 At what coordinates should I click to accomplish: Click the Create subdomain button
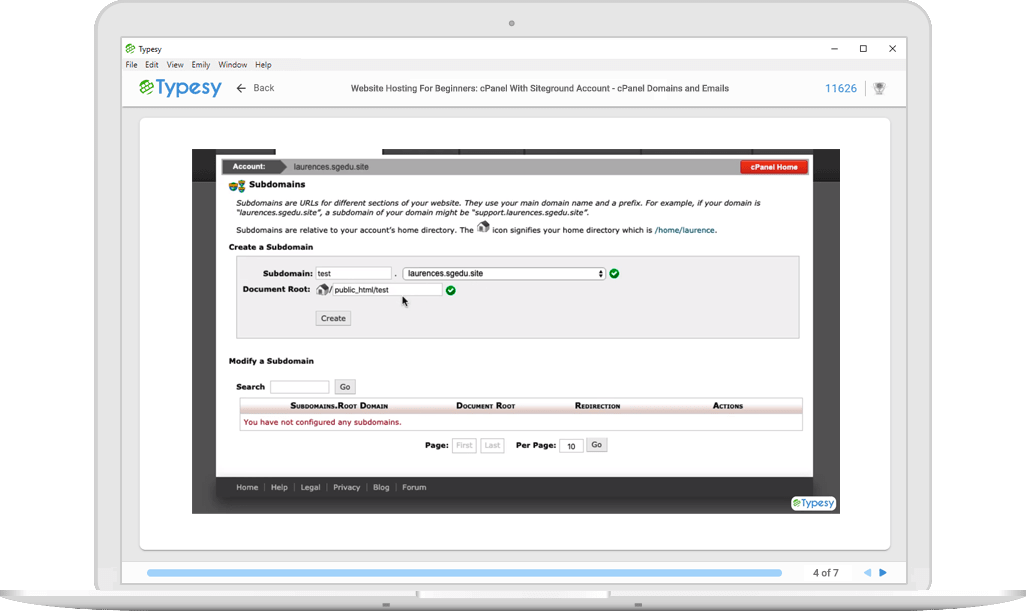(x=333, y=319)
